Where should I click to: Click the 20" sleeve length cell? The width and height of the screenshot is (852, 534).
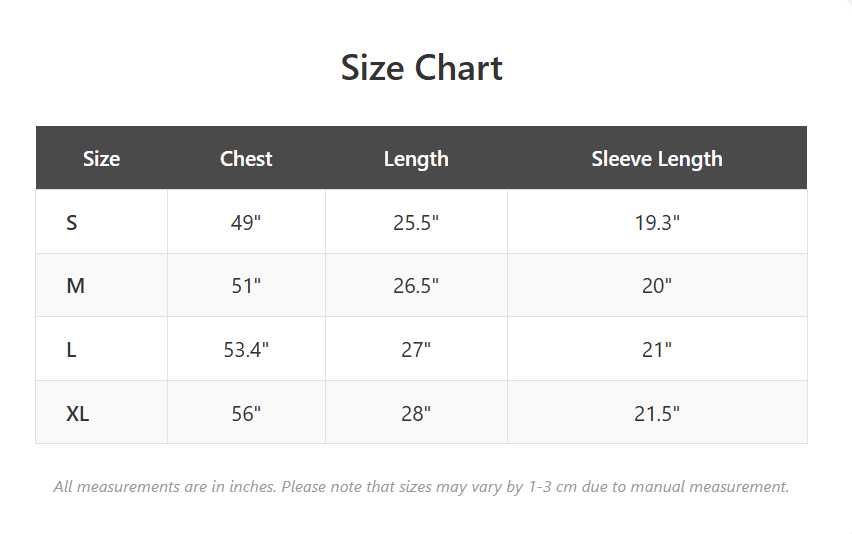pos(657,286)
